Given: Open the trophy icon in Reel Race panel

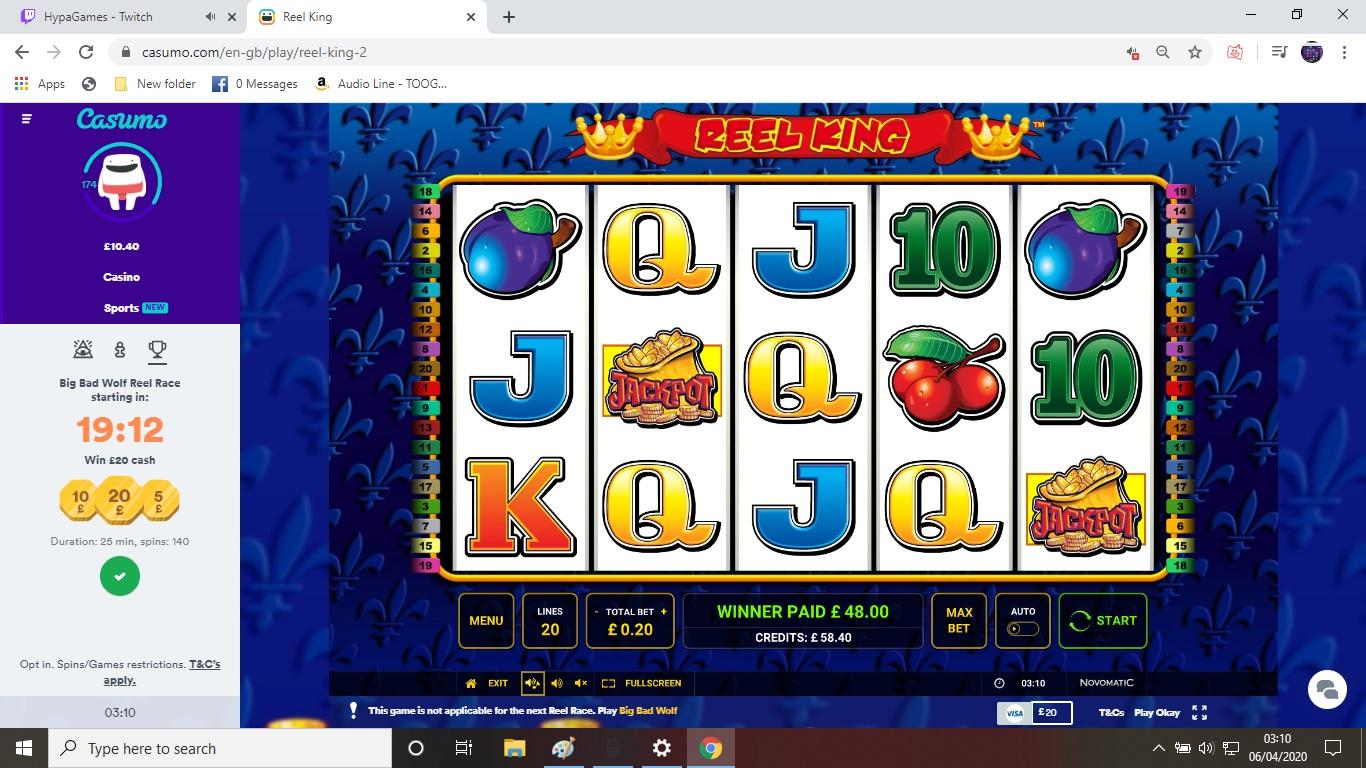Looking at the screenshot, I should pyautogui.click(x=157, y=349).
